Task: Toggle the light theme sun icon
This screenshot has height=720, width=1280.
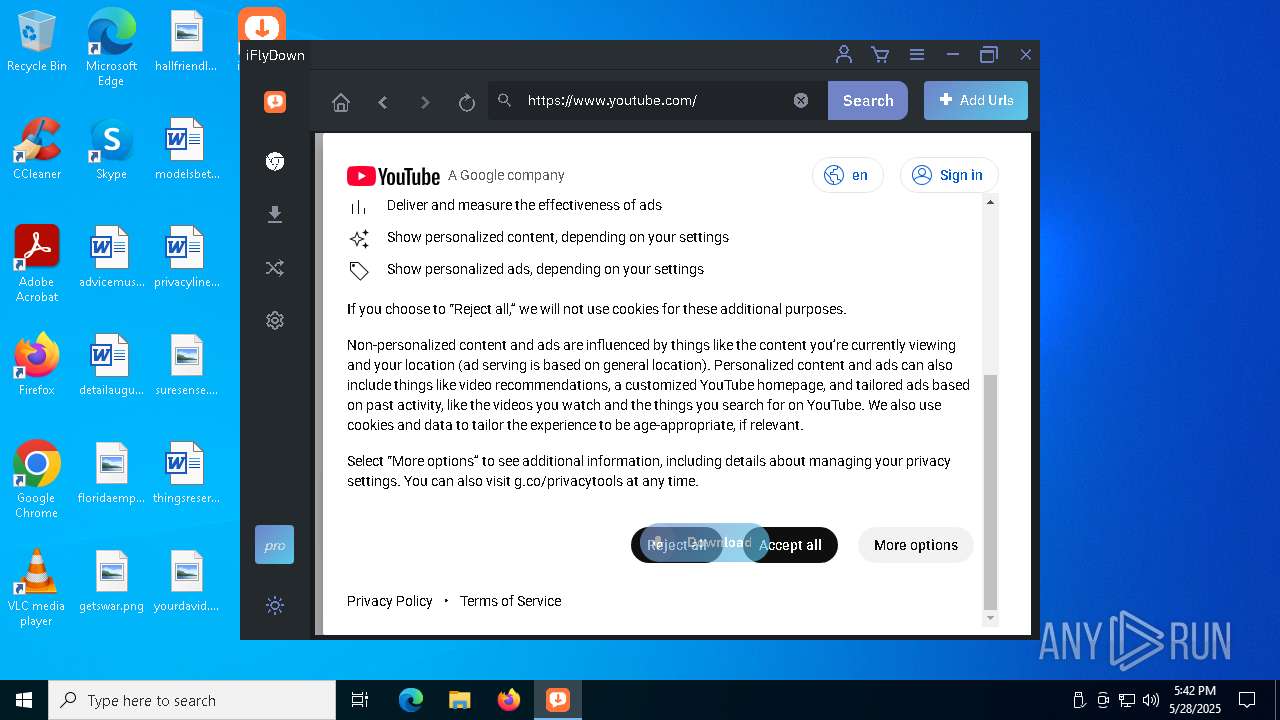Action: point(275,605)
